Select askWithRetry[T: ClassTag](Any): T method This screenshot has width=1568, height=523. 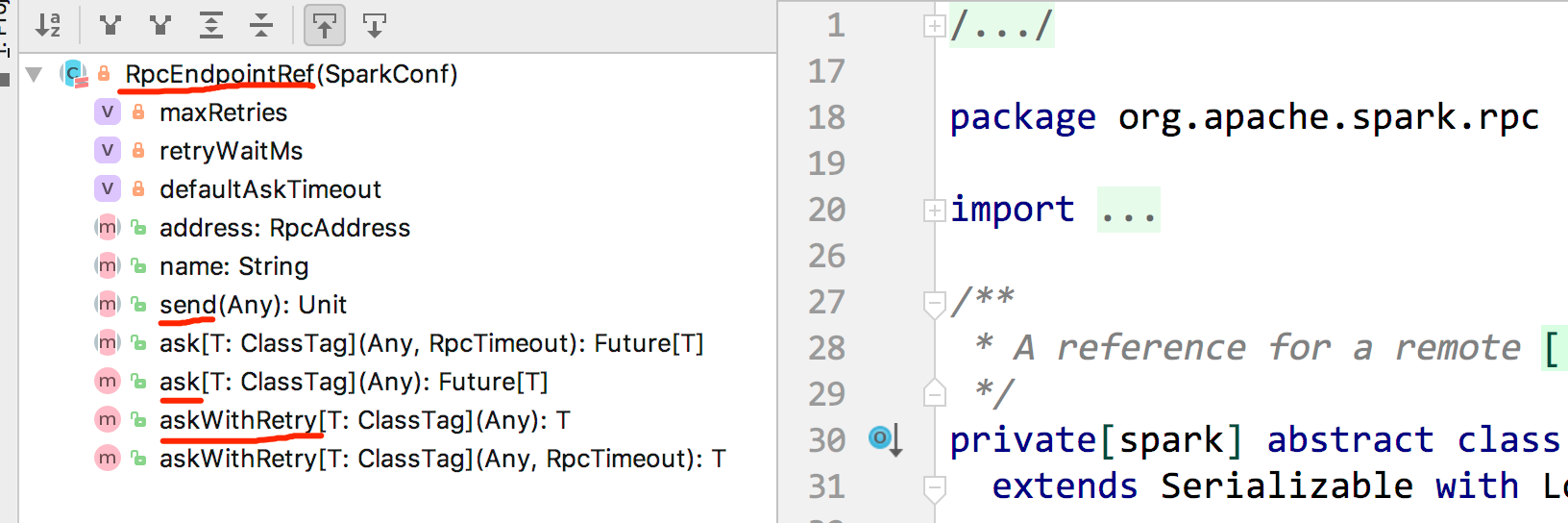(365, 420)
